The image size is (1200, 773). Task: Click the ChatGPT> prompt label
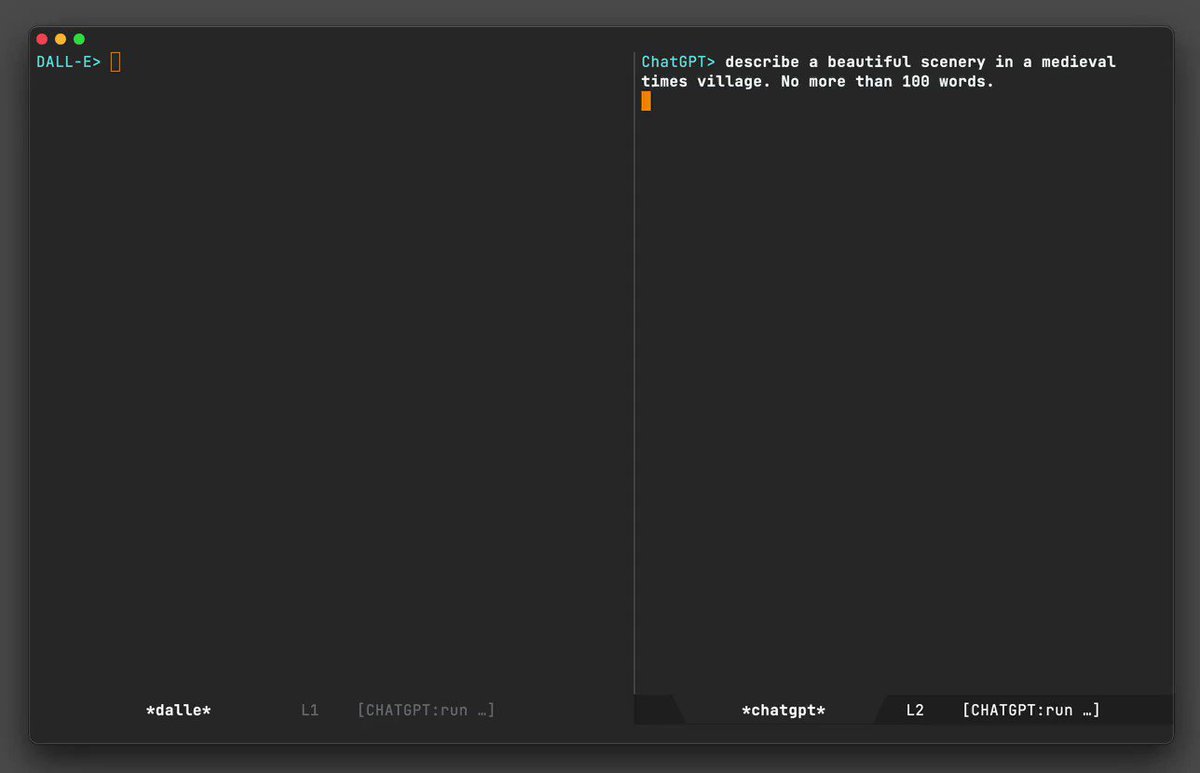point(678,62)
